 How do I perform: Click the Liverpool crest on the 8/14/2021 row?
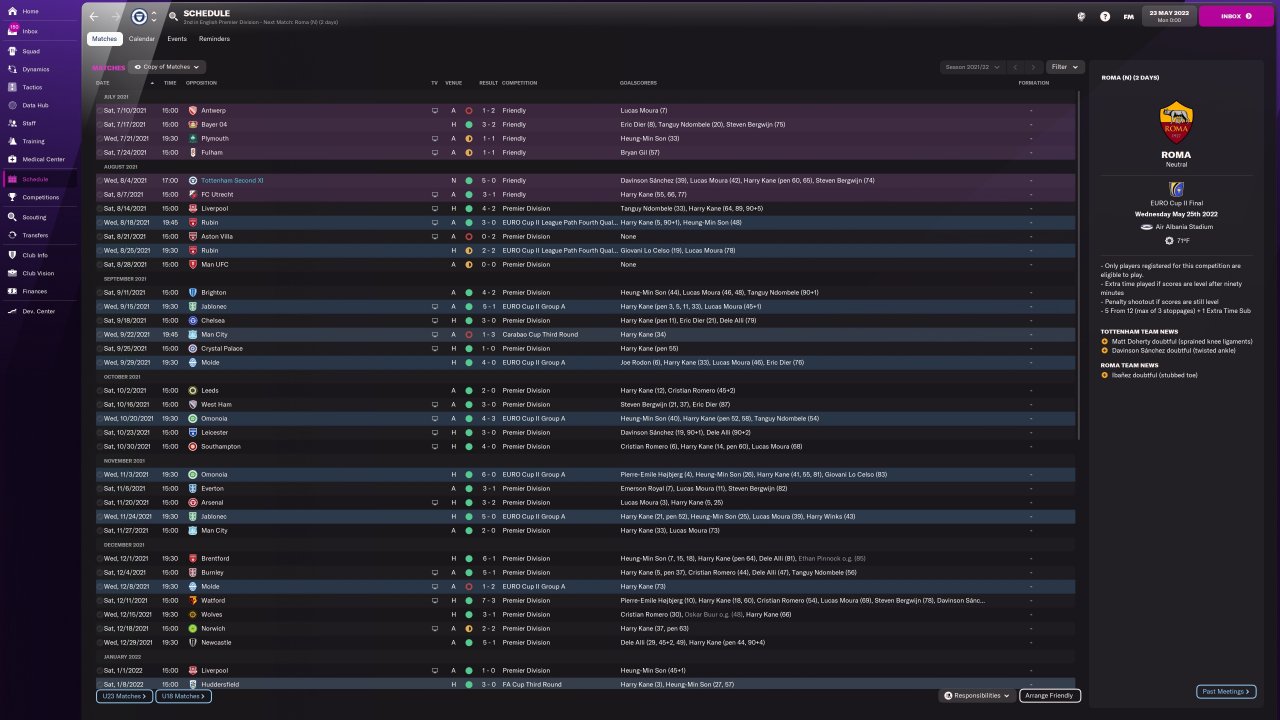(193, 208)
